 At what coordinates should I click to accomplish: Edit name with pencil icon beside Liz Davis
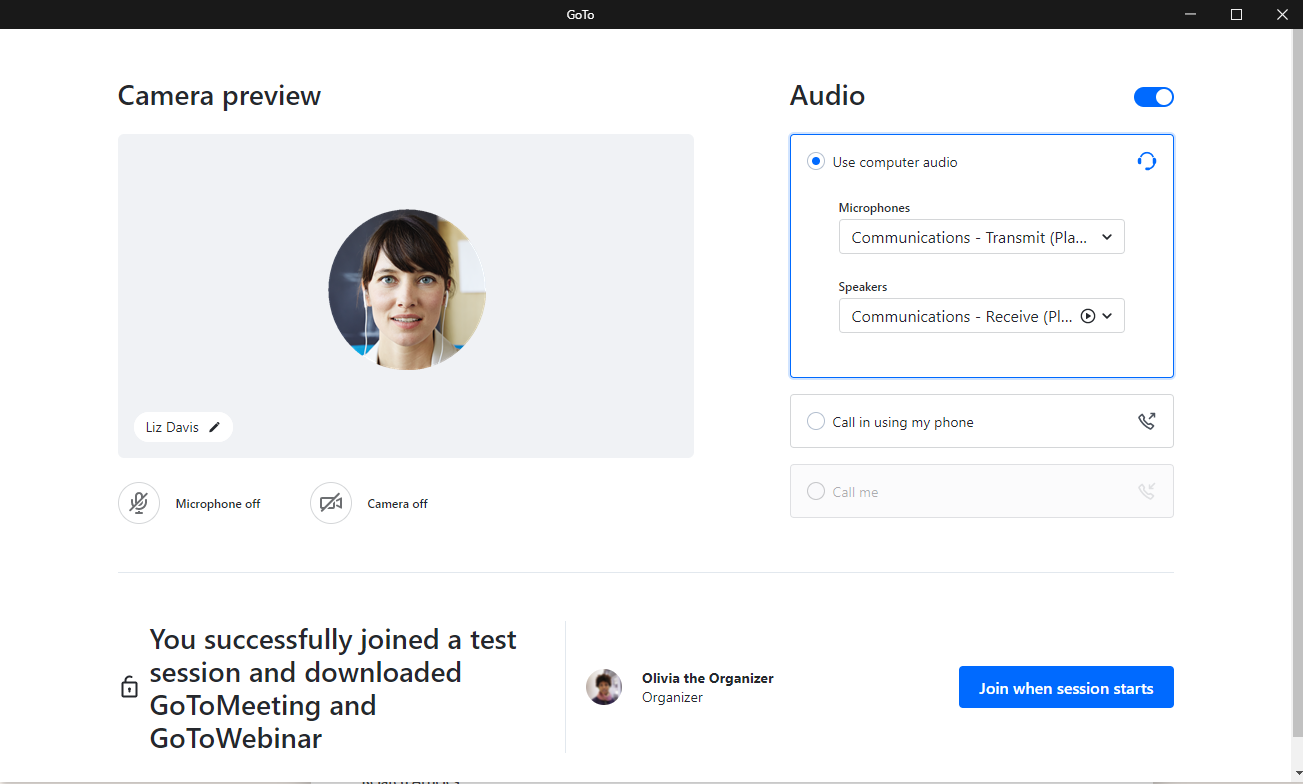click(x=214, y=427)
